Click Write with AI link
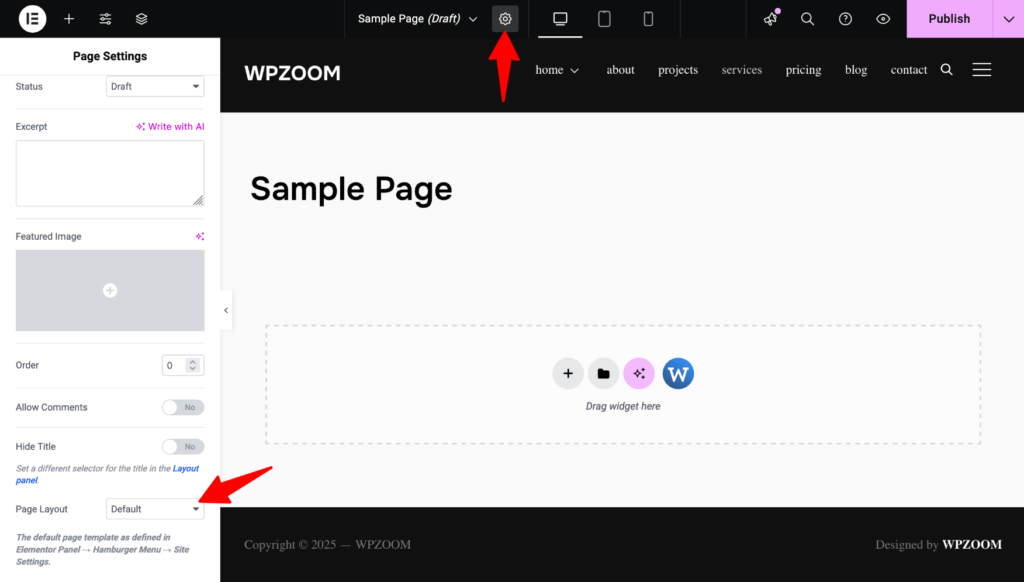The height and width of the screenshot is (582, 1024). 171,127
